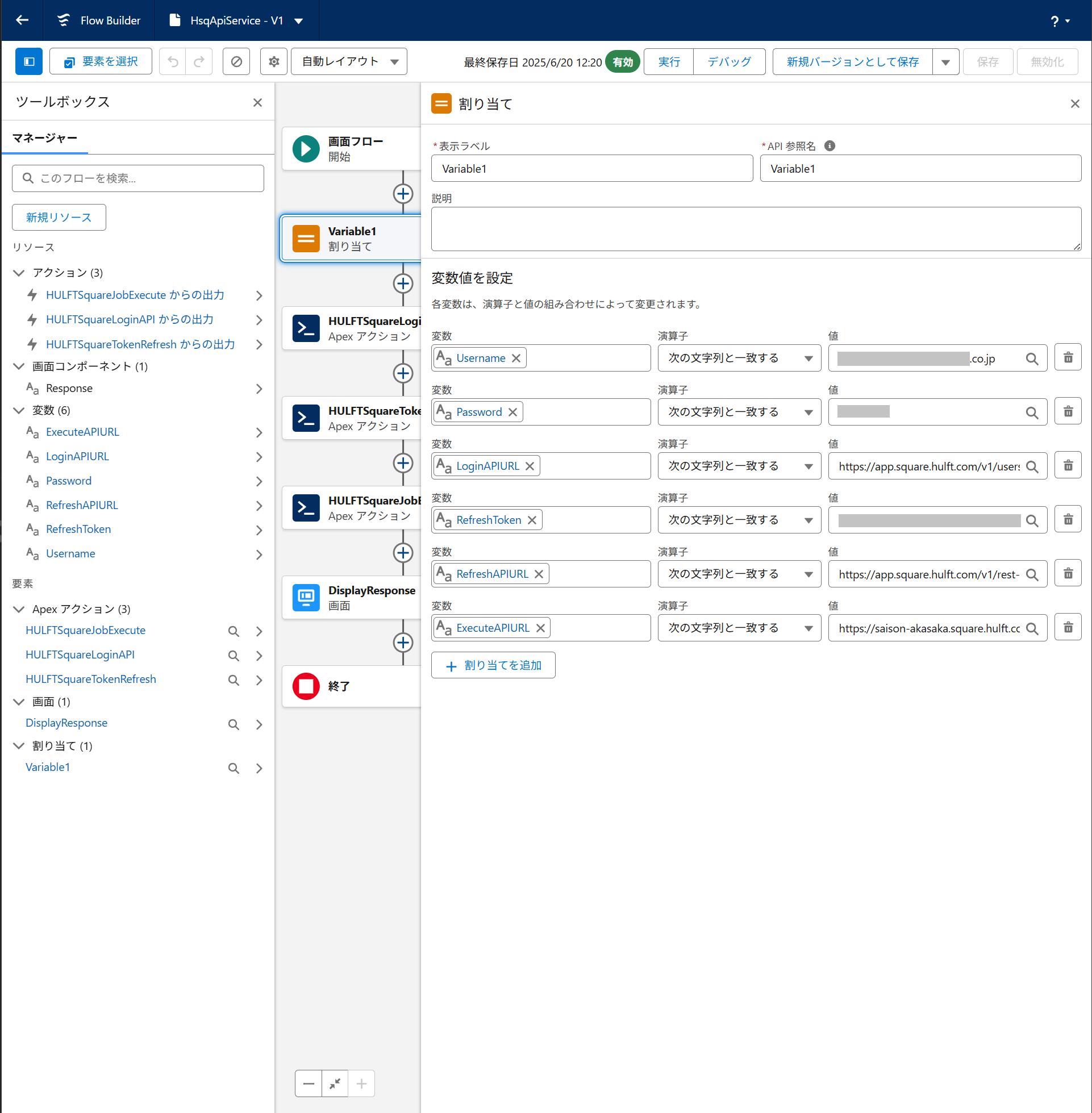The width and height of the screenshot is (1092, 1113).
Task: Remove Password variable pill with X
Action: (x=512, y=412)
